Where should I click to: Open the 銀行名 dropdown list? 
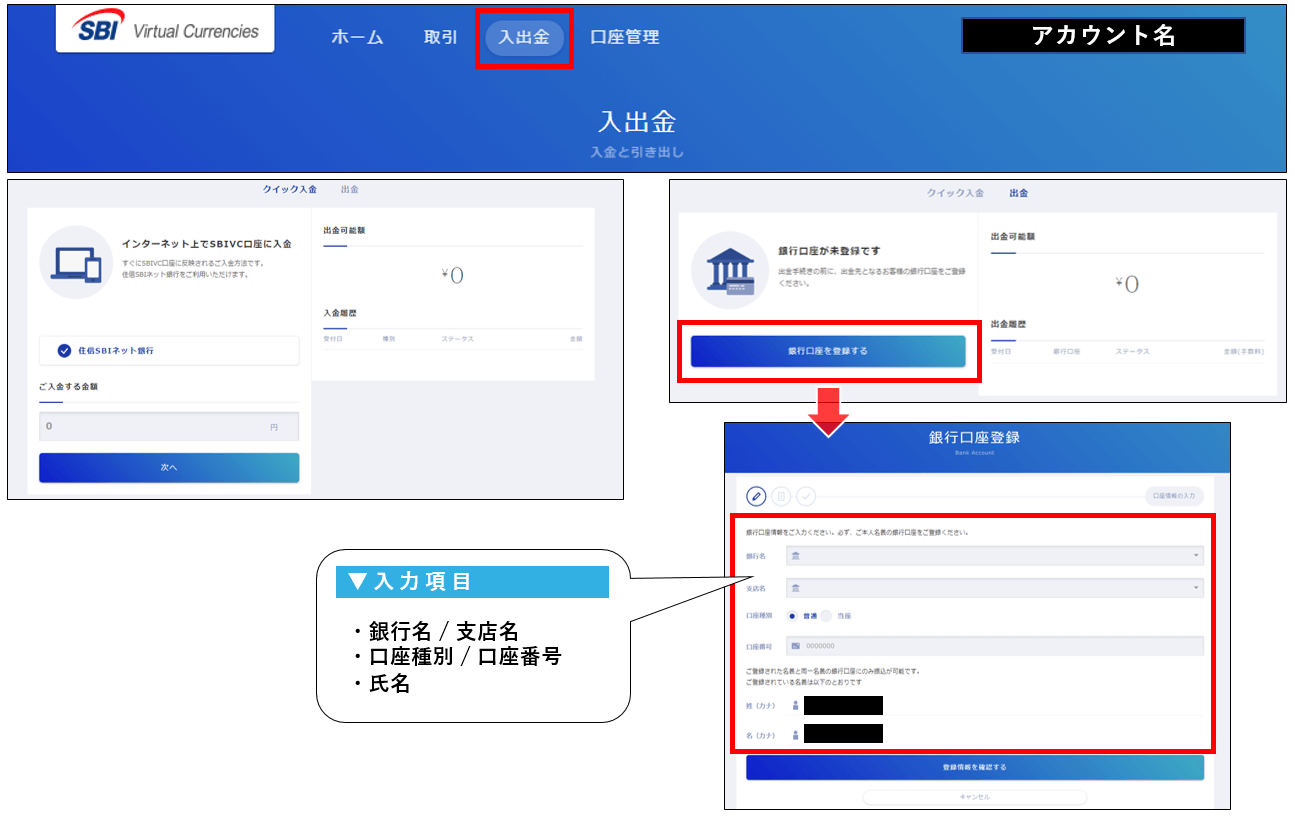994,555
